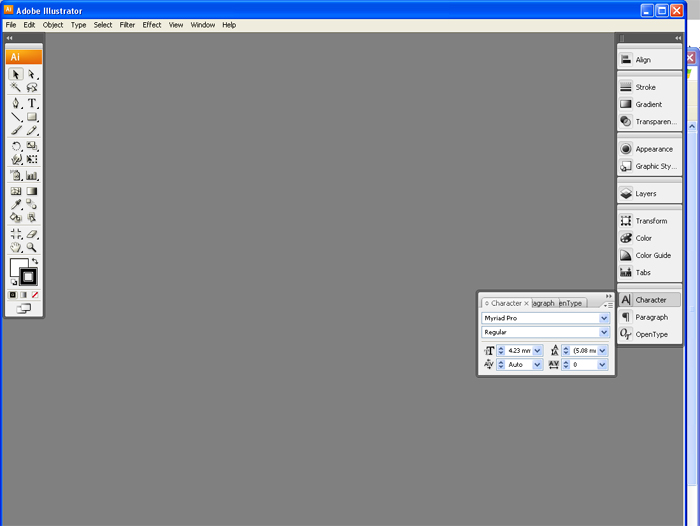This screenshot has width=700, height=526.
Task: Open the Align panel from dock
Action: coord(650,60)
